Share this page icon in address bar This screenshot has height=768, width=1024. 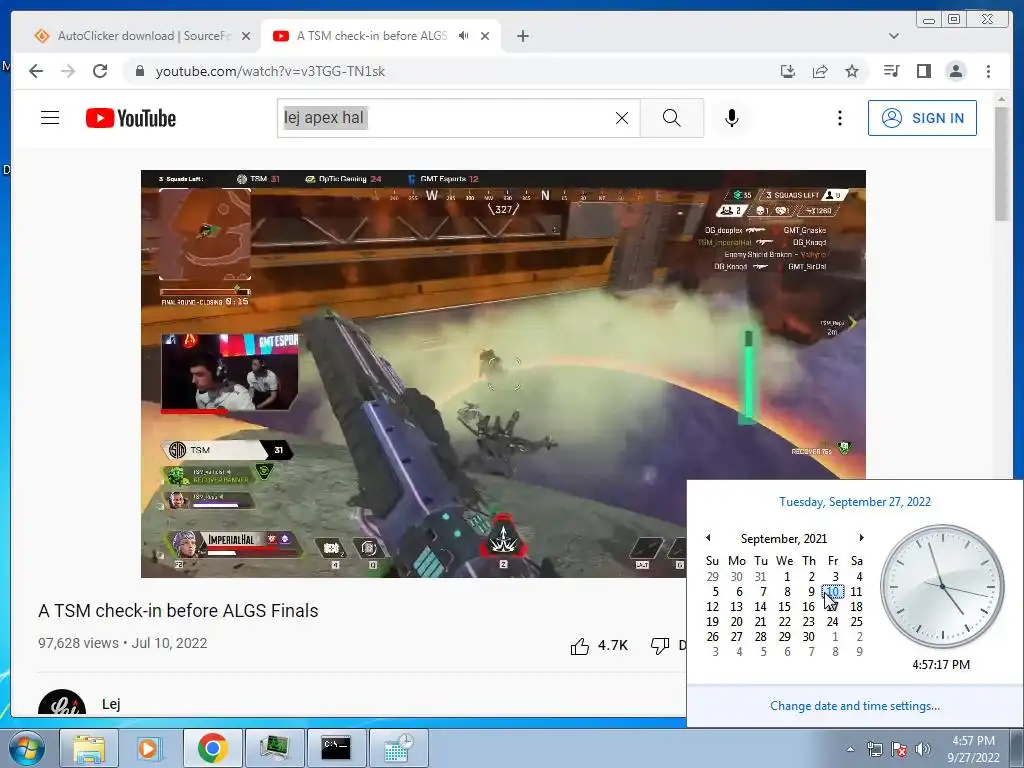pyautogui.click(x=820, y=71)
